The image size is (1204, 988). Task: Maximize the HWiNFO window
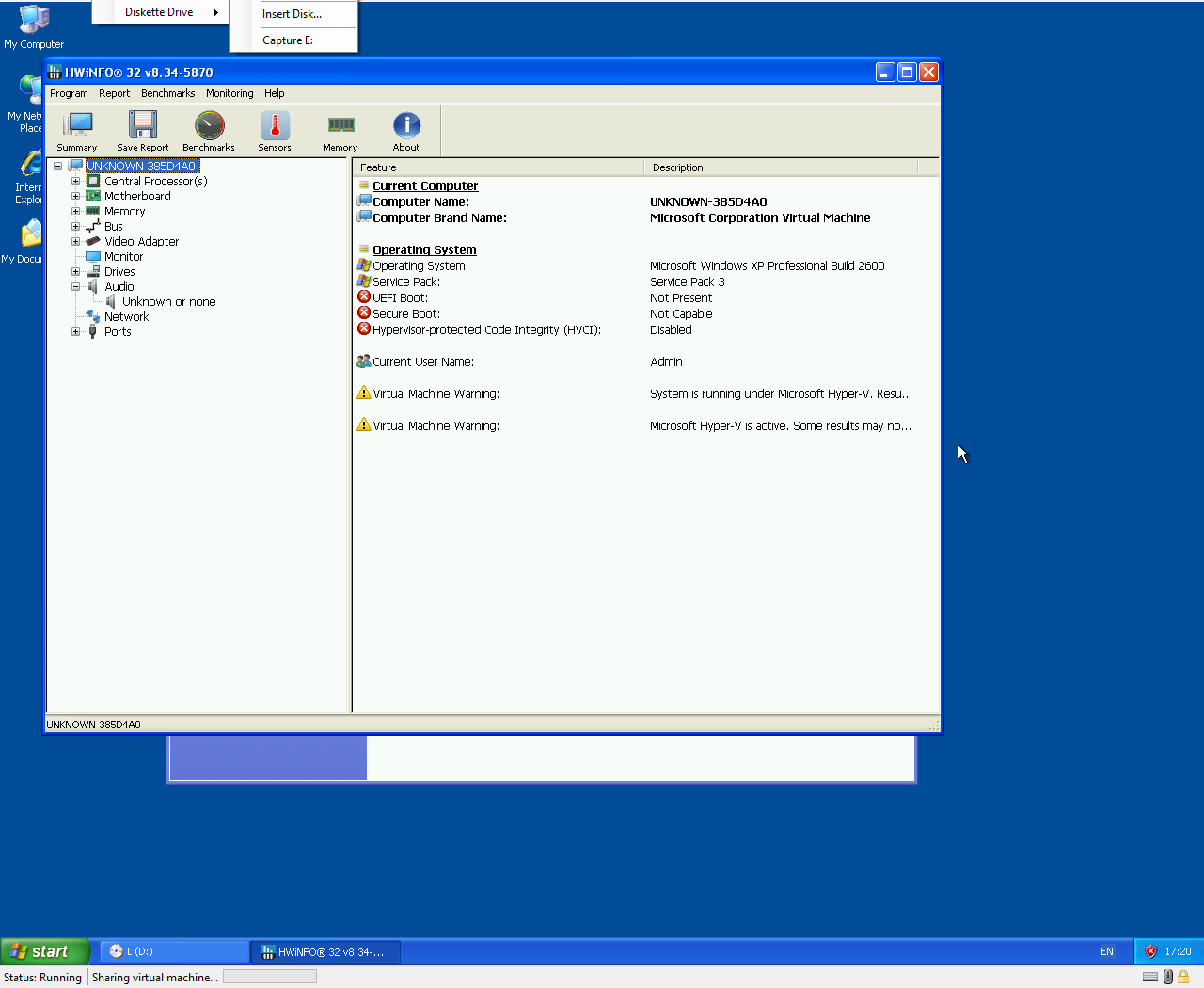click(x=907, y=72)
